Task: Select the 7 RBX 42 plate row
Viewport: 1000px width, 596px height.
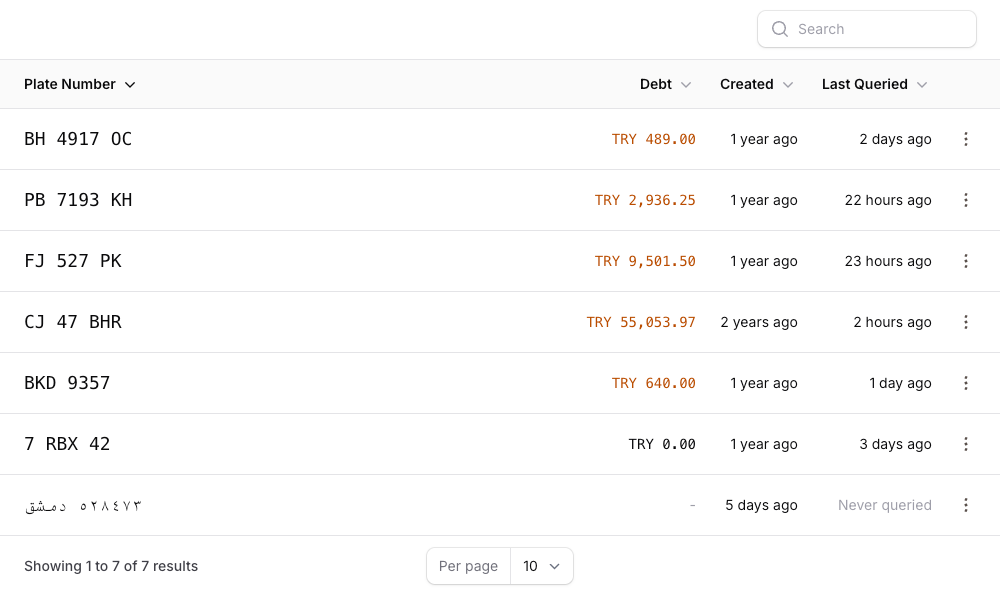Action: click(x=67, y=444)
